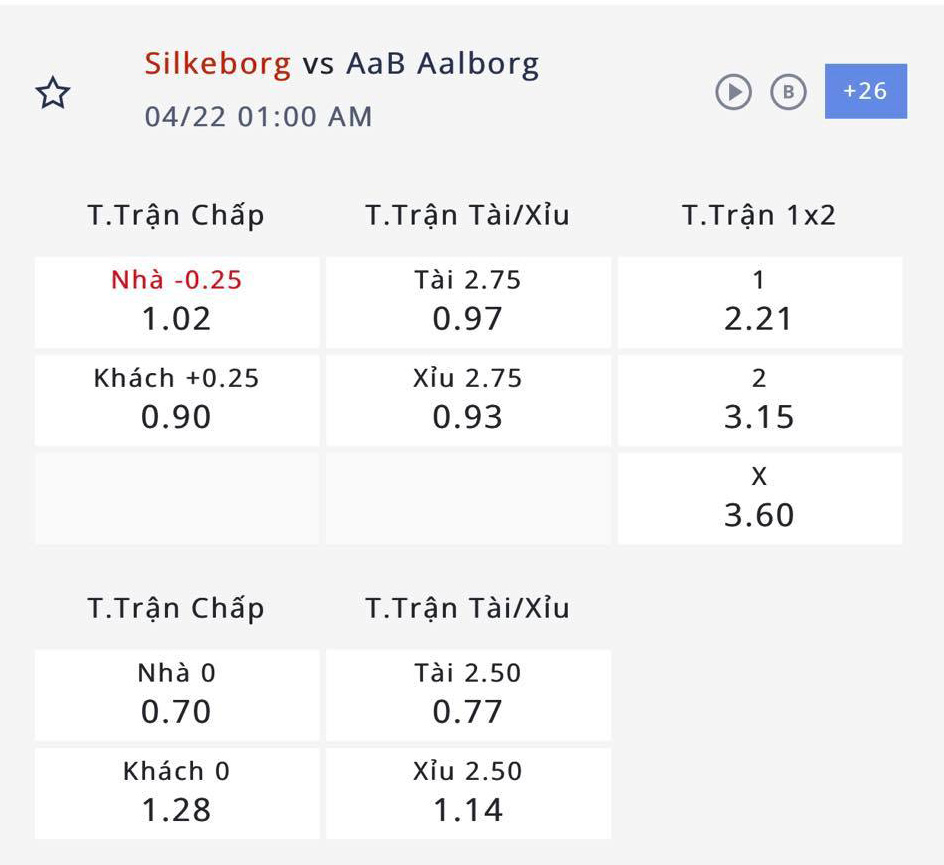Viewport: 944px width, 865px height.
Task: Pick Tài 2.75 at 0.97
Action: point(468,302)
